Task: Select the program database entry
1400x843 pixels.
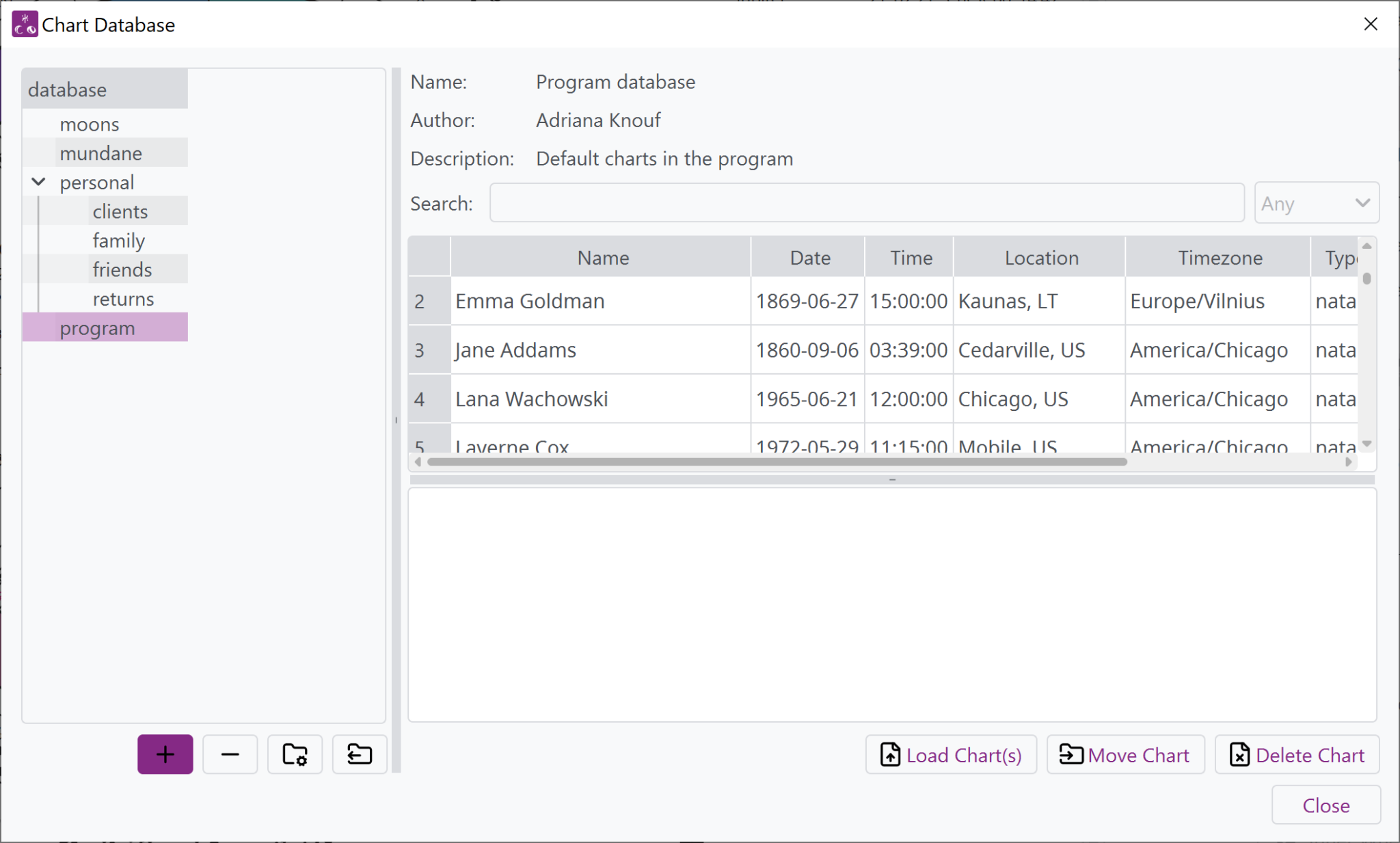Action: pos(97,327)
